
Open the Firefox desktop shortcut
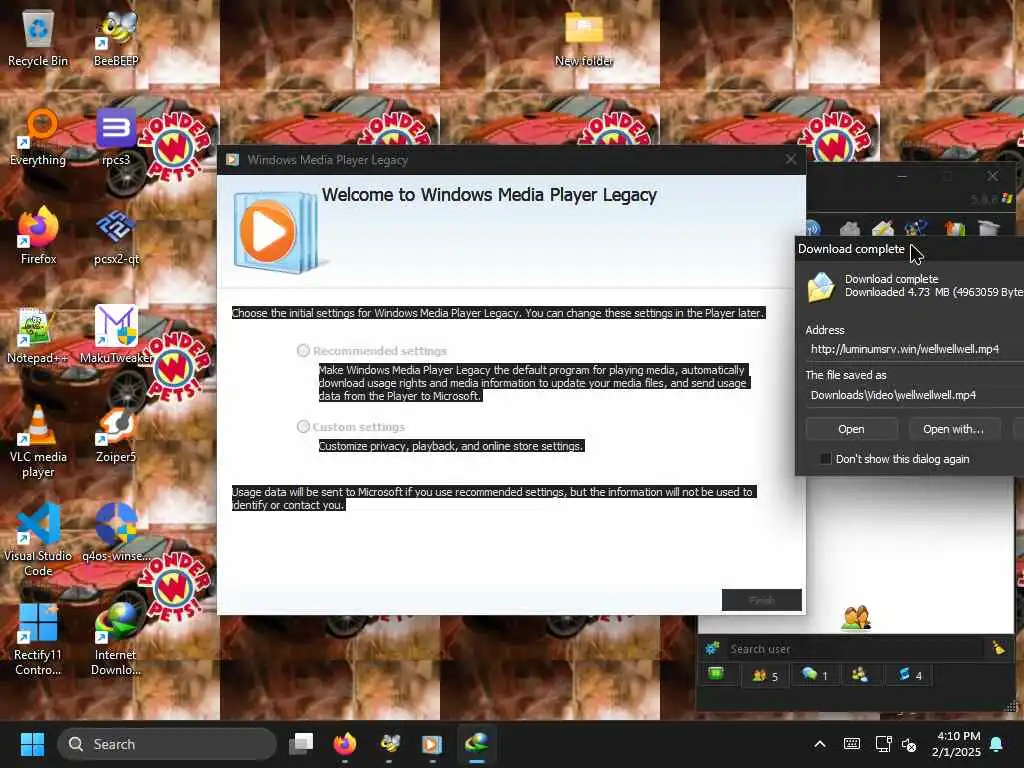point(38,236)
